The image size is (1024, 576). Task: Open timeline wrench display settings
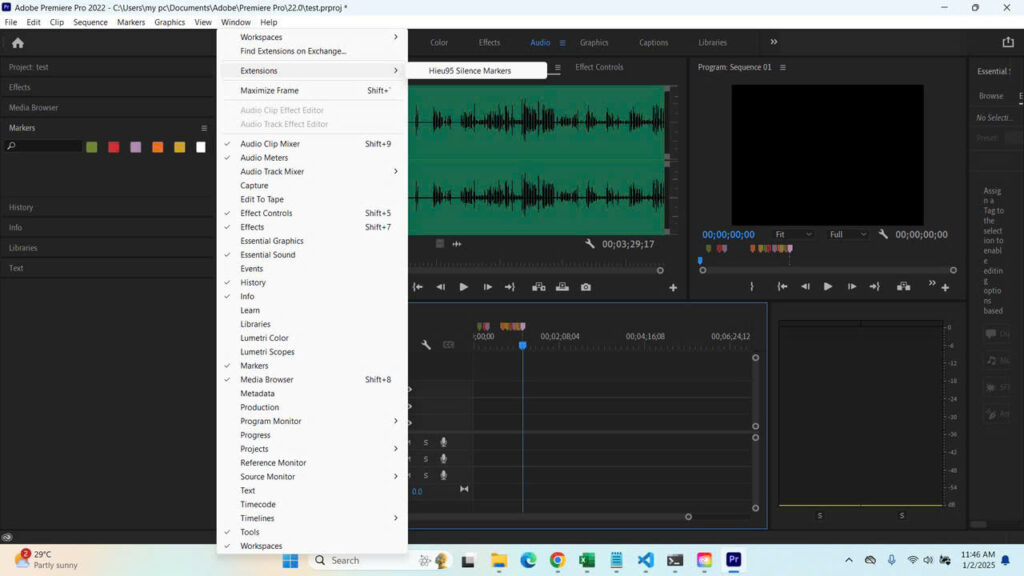pos(426,345)
